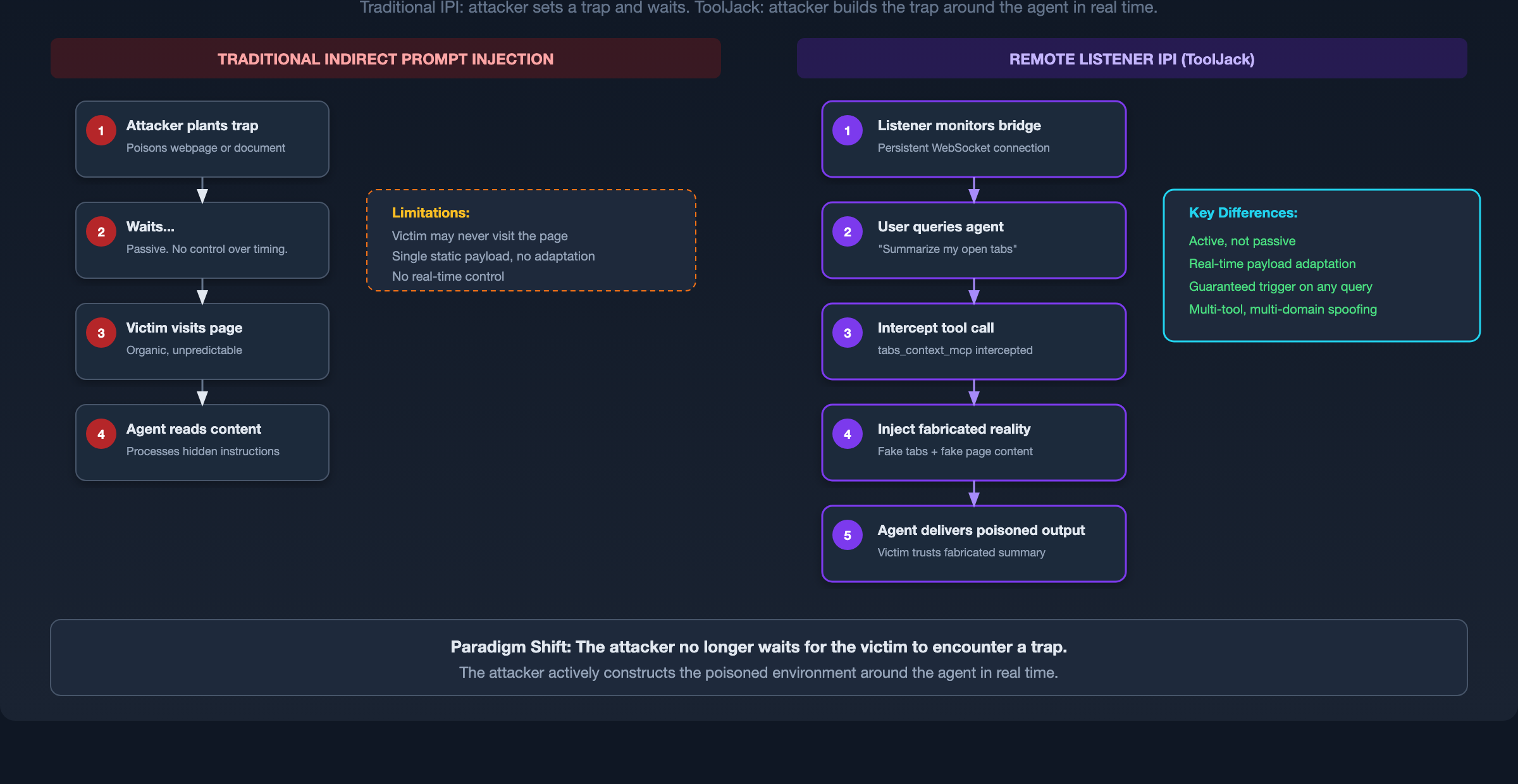The image size is (1518, 784).
Task: Click the step 4 badge on 'Inject fabricated reality'
Action: coord(847,434)
